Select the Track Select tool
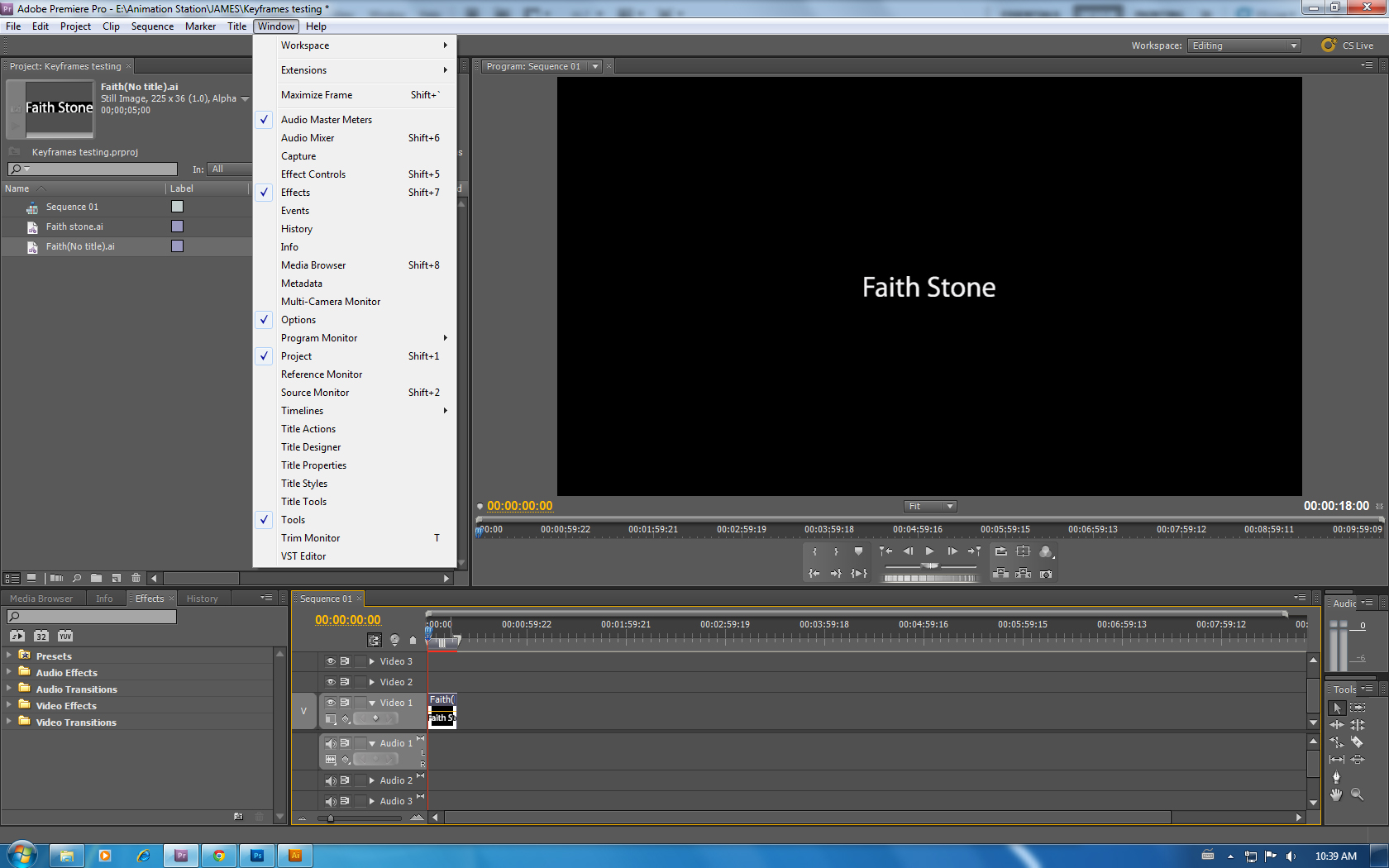Viewport: 1389px width, 868px height. click(1358, 708)
